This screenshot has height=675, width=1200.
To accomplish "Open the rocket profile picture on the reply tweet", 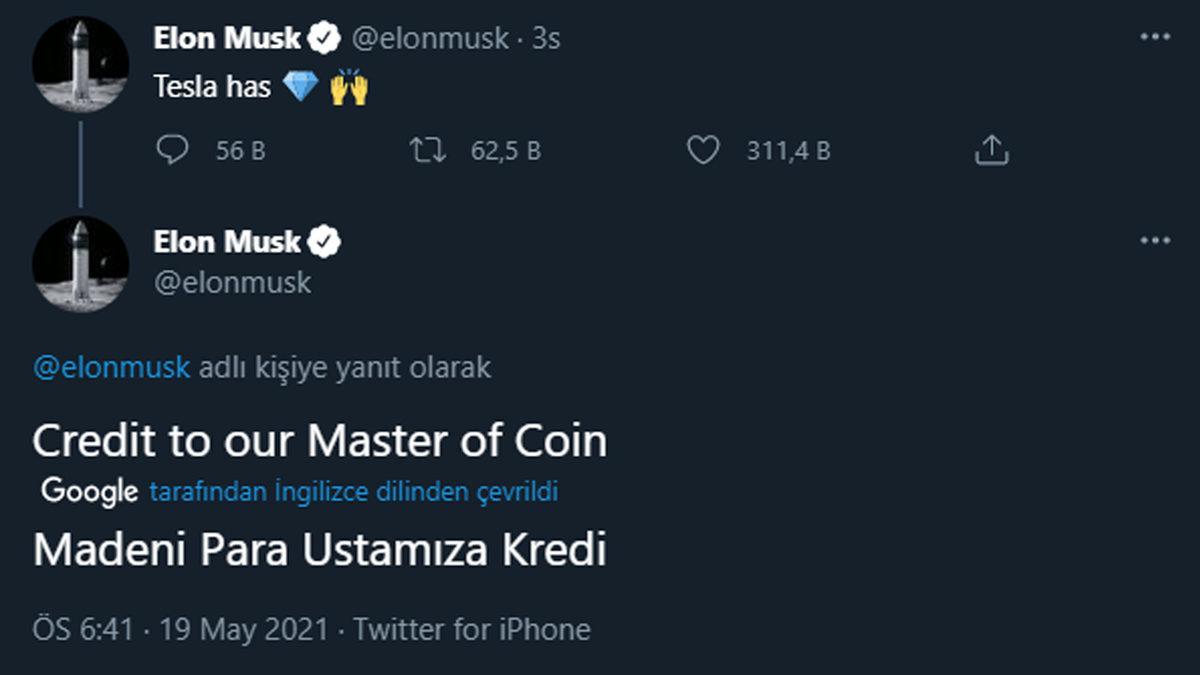I will 80,264.
